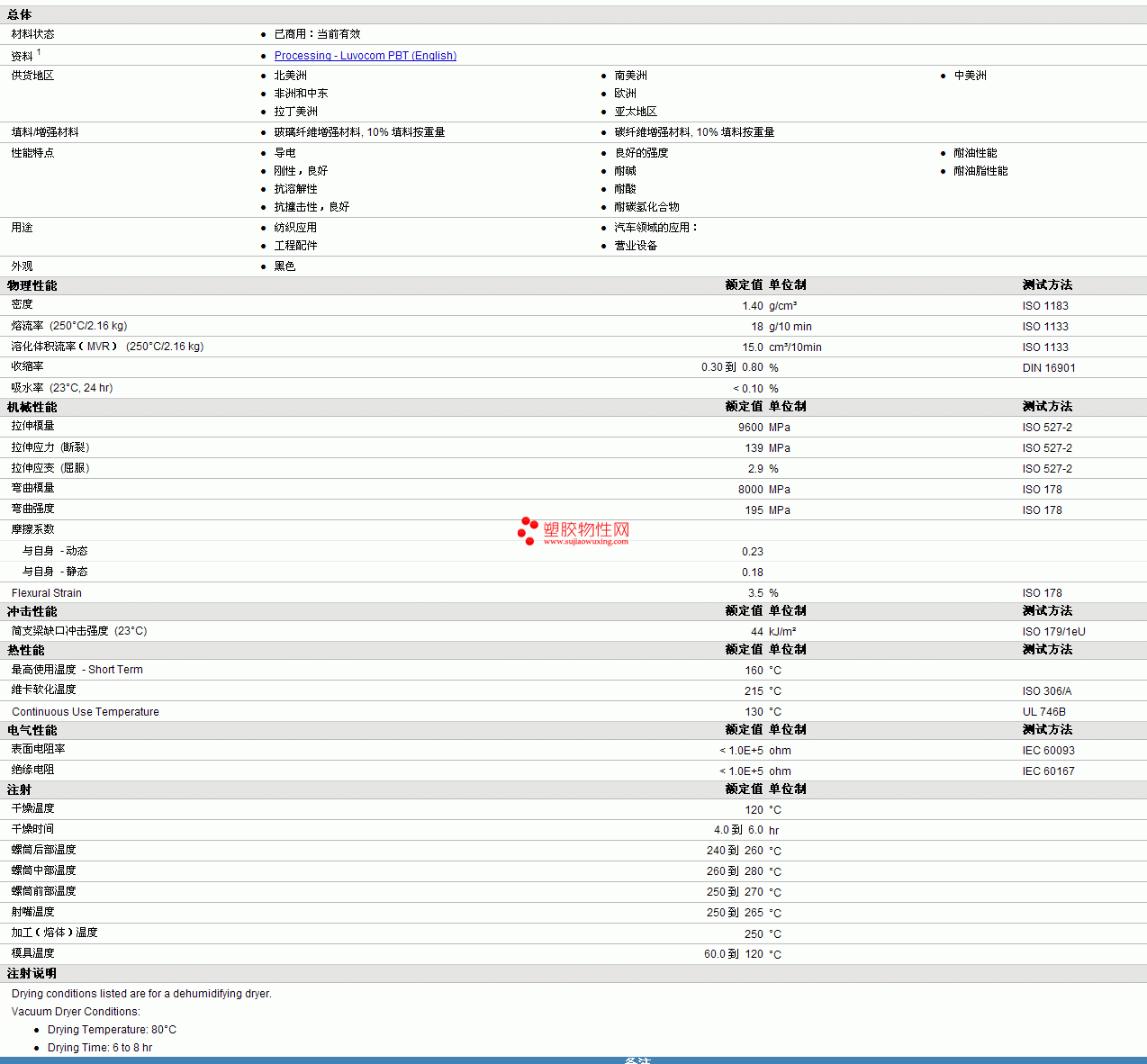Click the Flexural Strain row label
1147x1064 pixels.
(x=47, y=593)
